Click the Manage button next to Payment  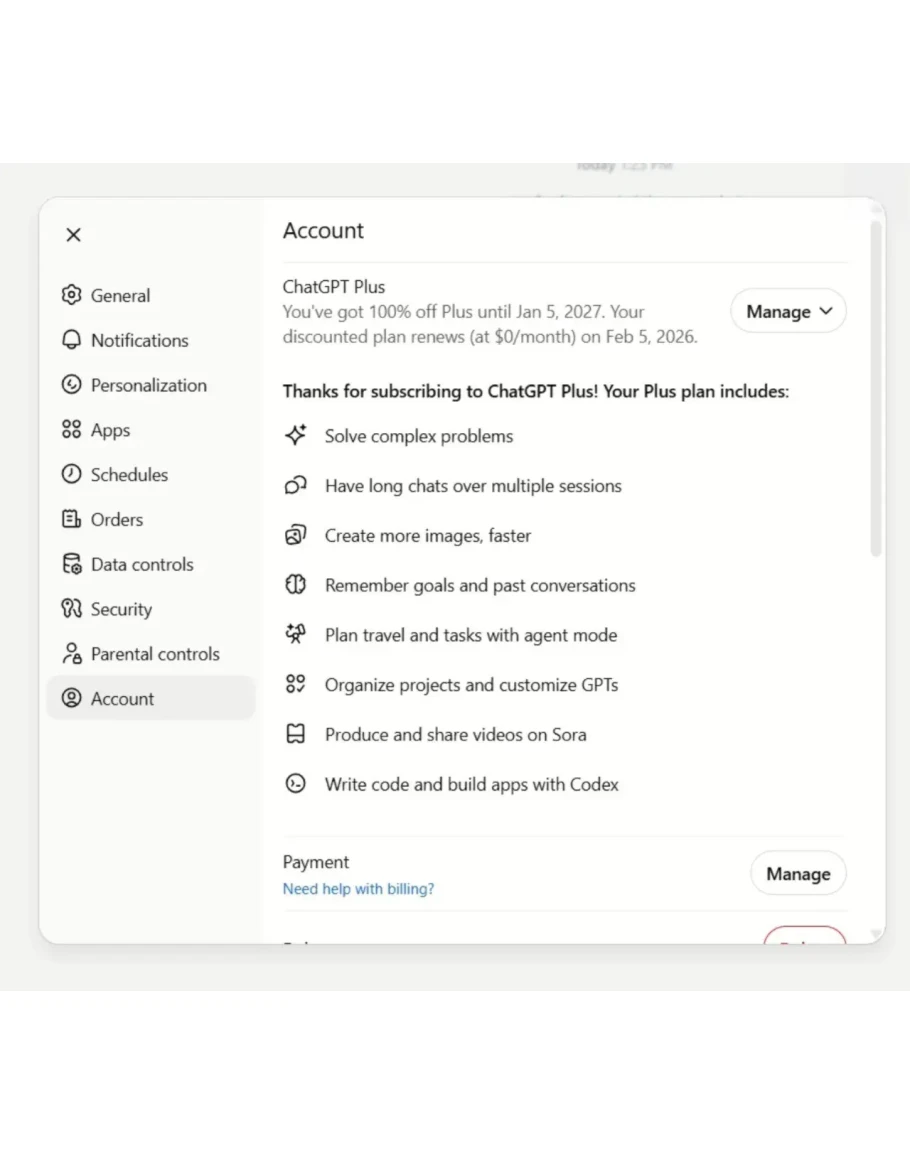point(798,873)
